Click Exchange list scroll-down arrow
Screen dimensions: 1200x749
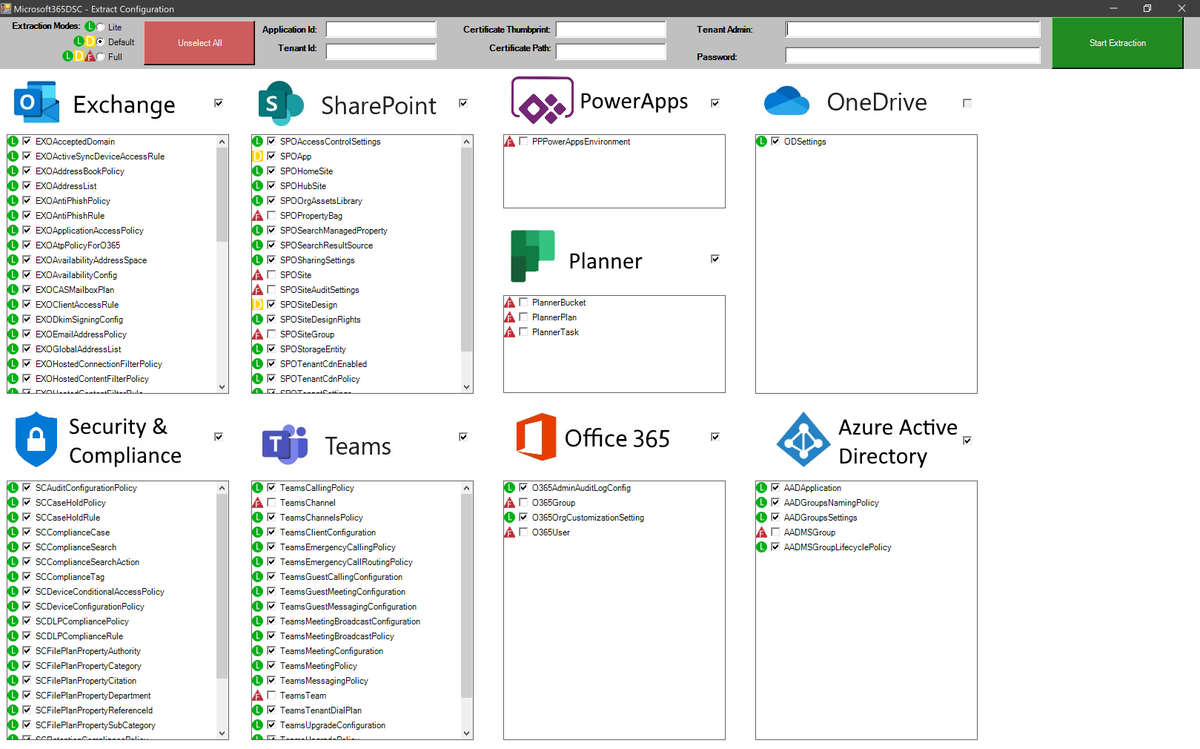[x=222, y=387]
